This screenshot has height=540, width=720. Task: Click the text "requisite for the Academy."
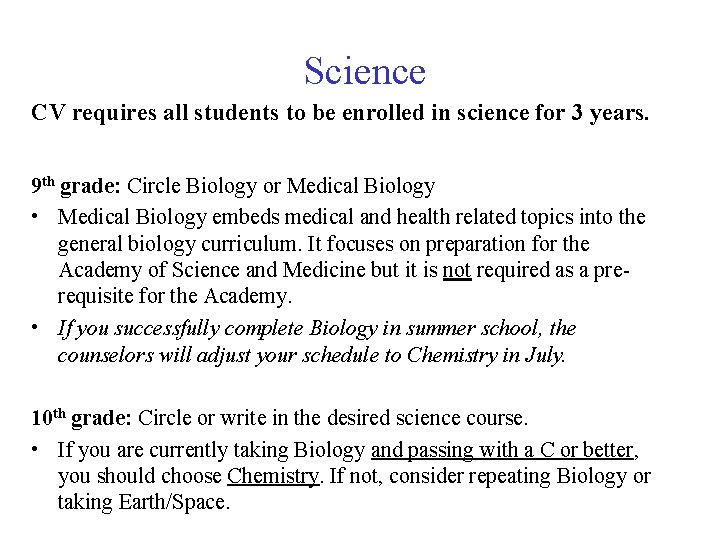click(x=176, y=298)
